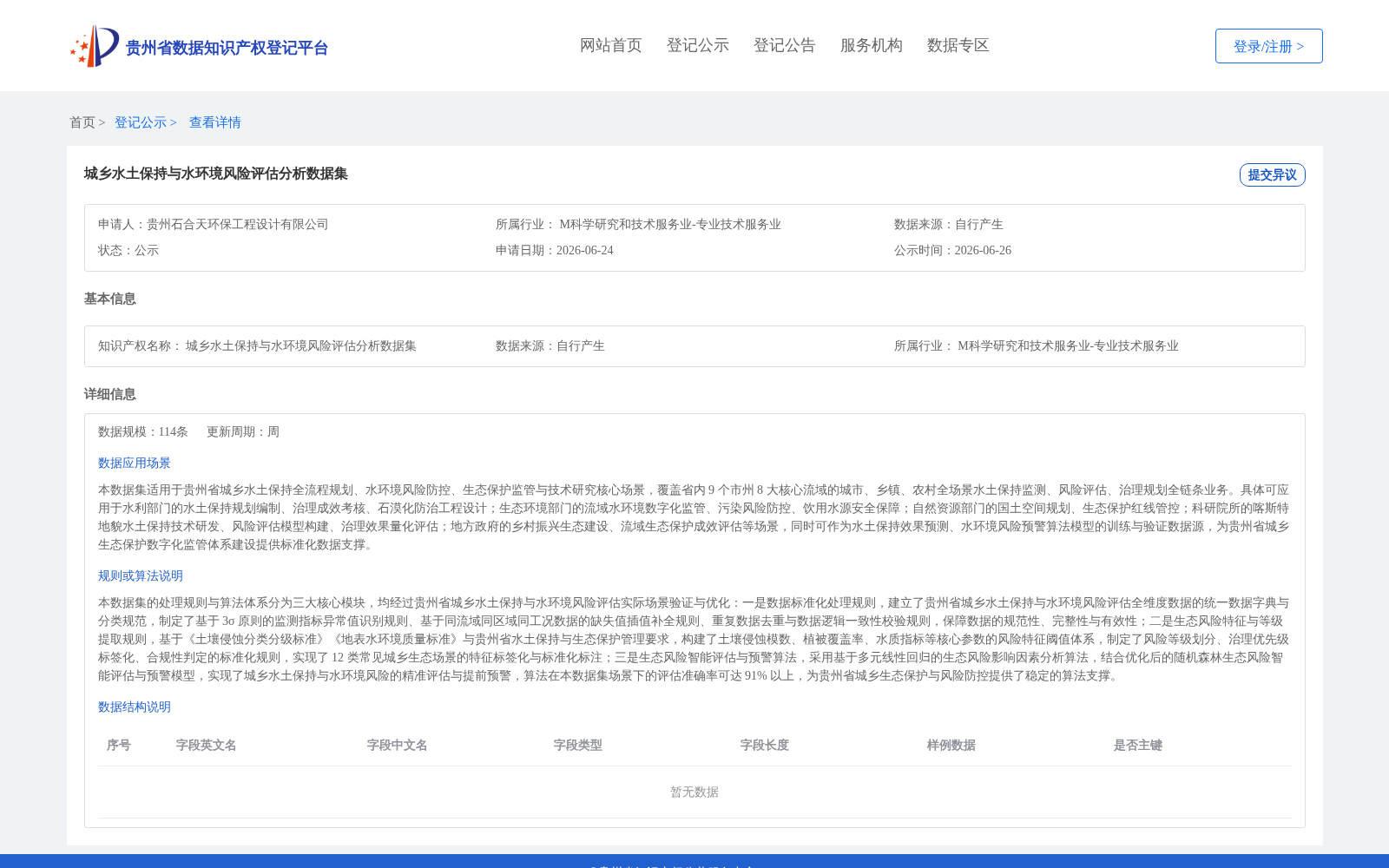Click the 详细信息 section heading
1389x868 pixels.
click(110, 394)
